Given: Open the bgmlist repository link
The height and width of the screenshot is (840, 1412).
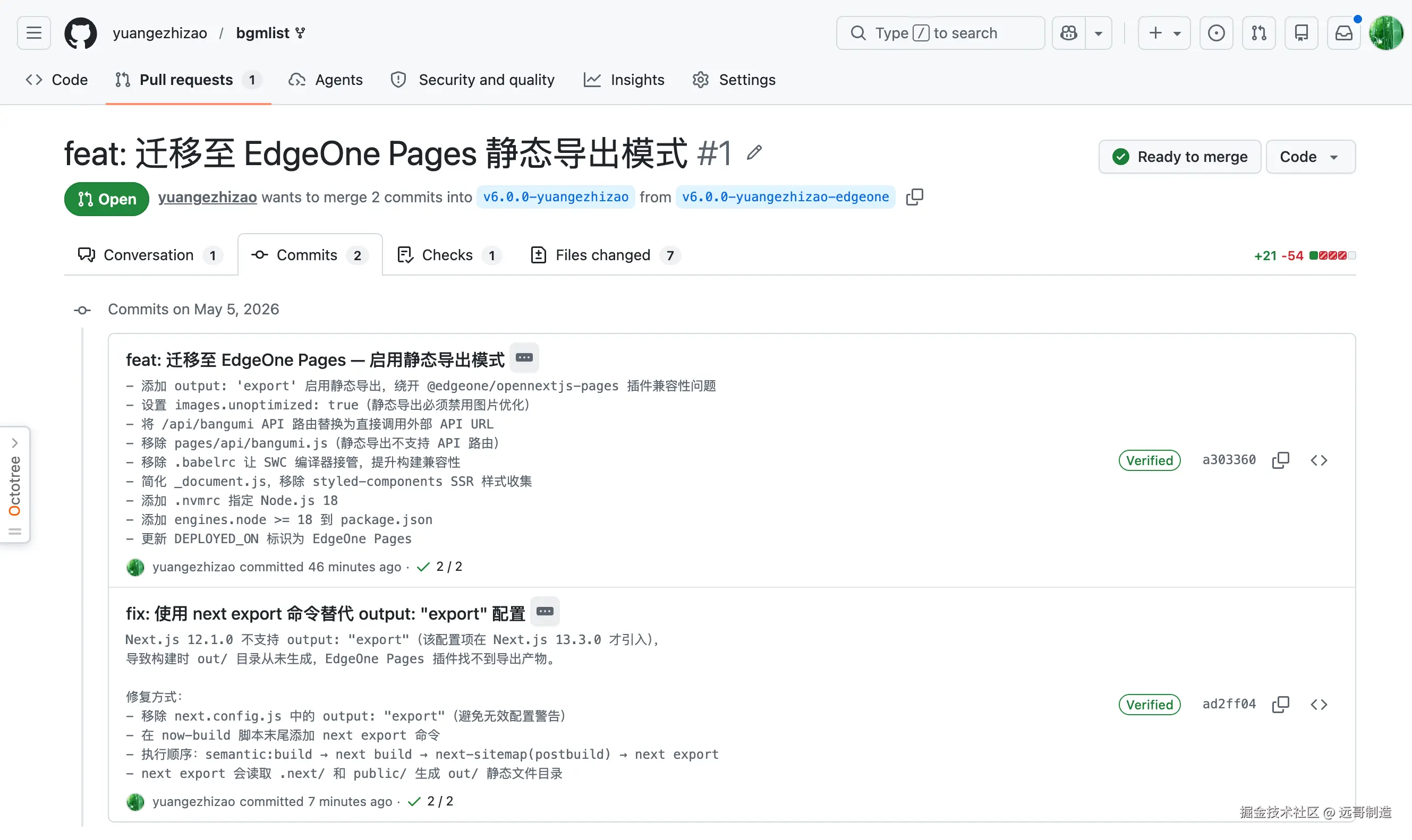Looking at the screenshot, I should coord(263,33).
